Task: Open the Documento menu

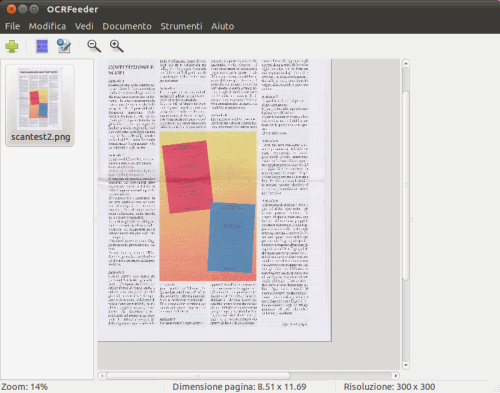Action: pyautogui.click(x=127, y=26)
